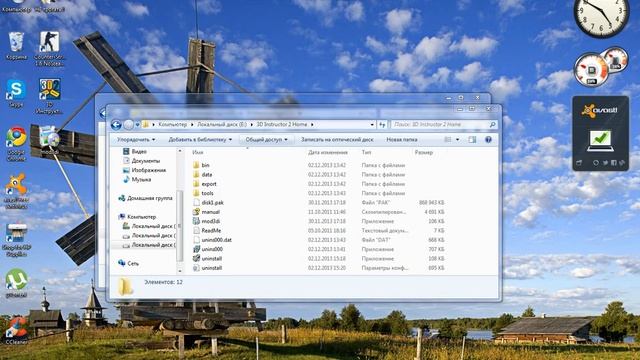Open the Skype desktop shortcut

click(16, 93)
